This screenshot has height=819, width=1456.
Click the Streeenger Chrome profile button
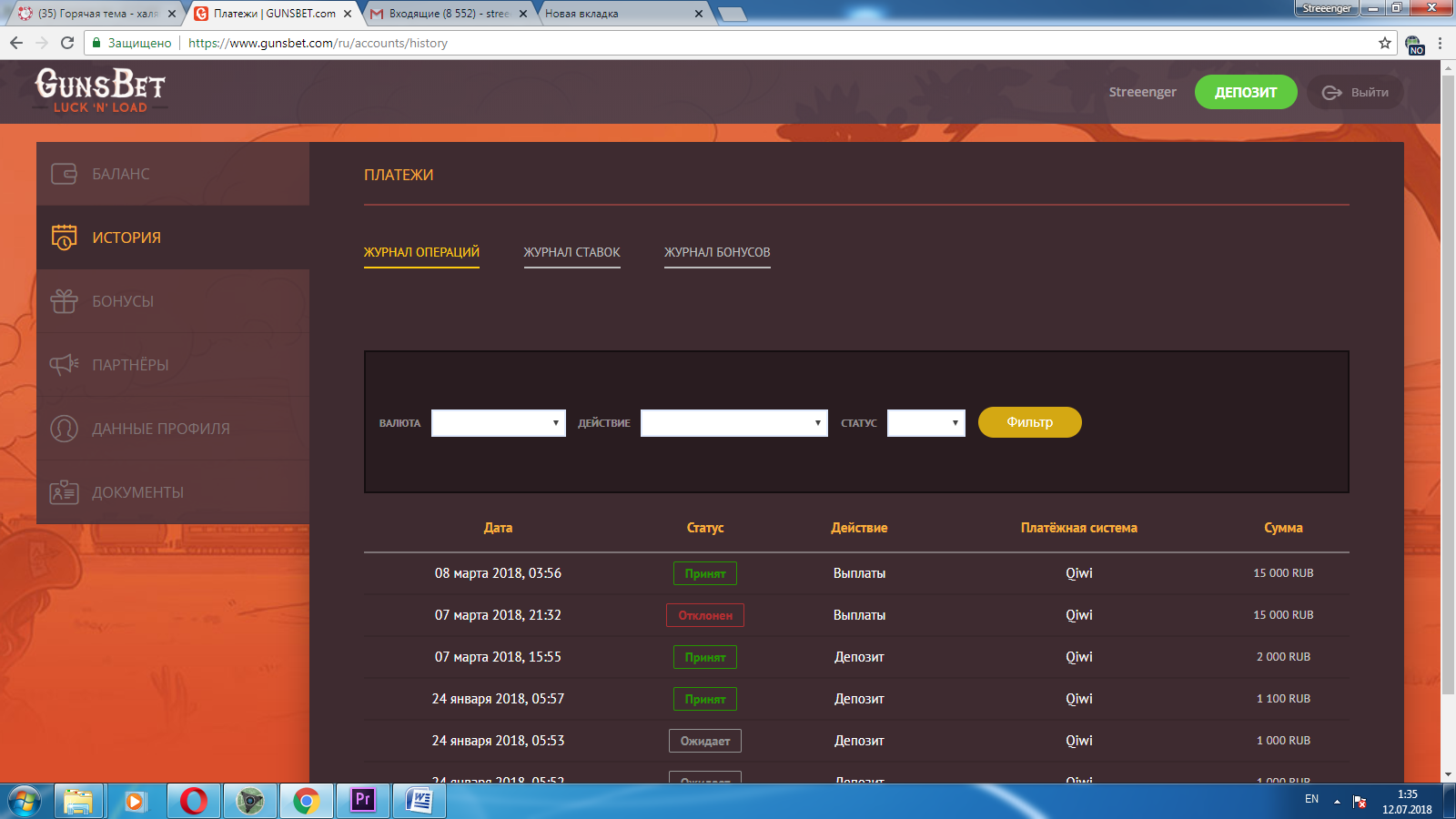[x=1327, y=8]
